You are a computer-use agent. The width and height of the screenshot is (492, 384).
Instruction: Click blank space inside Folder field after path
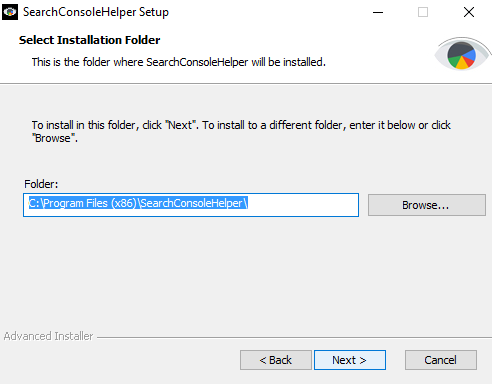point(303,205)
